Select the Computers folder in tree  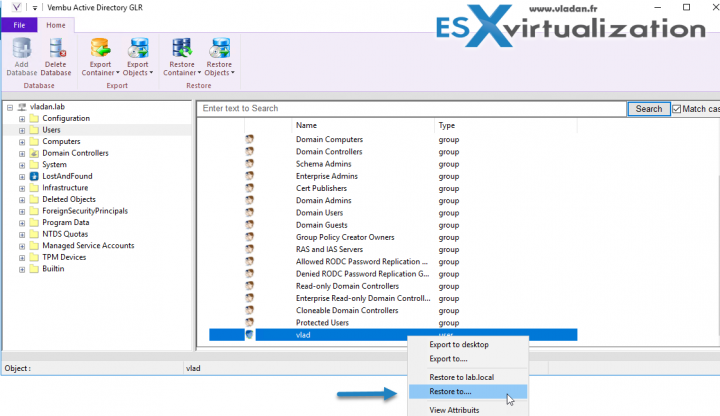pos(61,141)
